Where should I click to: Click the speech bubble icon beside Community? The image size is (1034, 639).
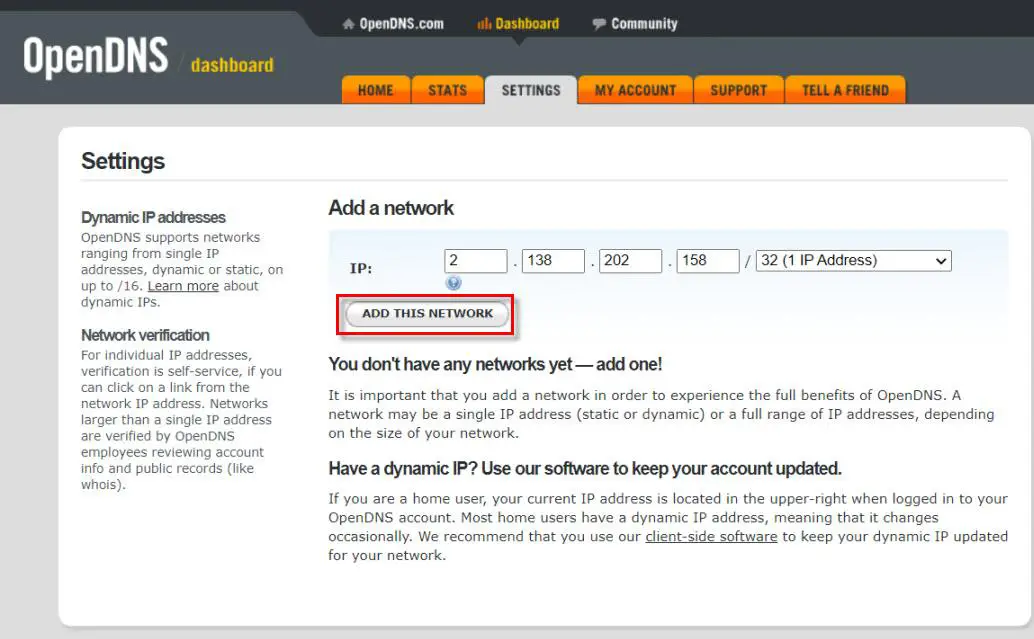click(x=599, y=24)
